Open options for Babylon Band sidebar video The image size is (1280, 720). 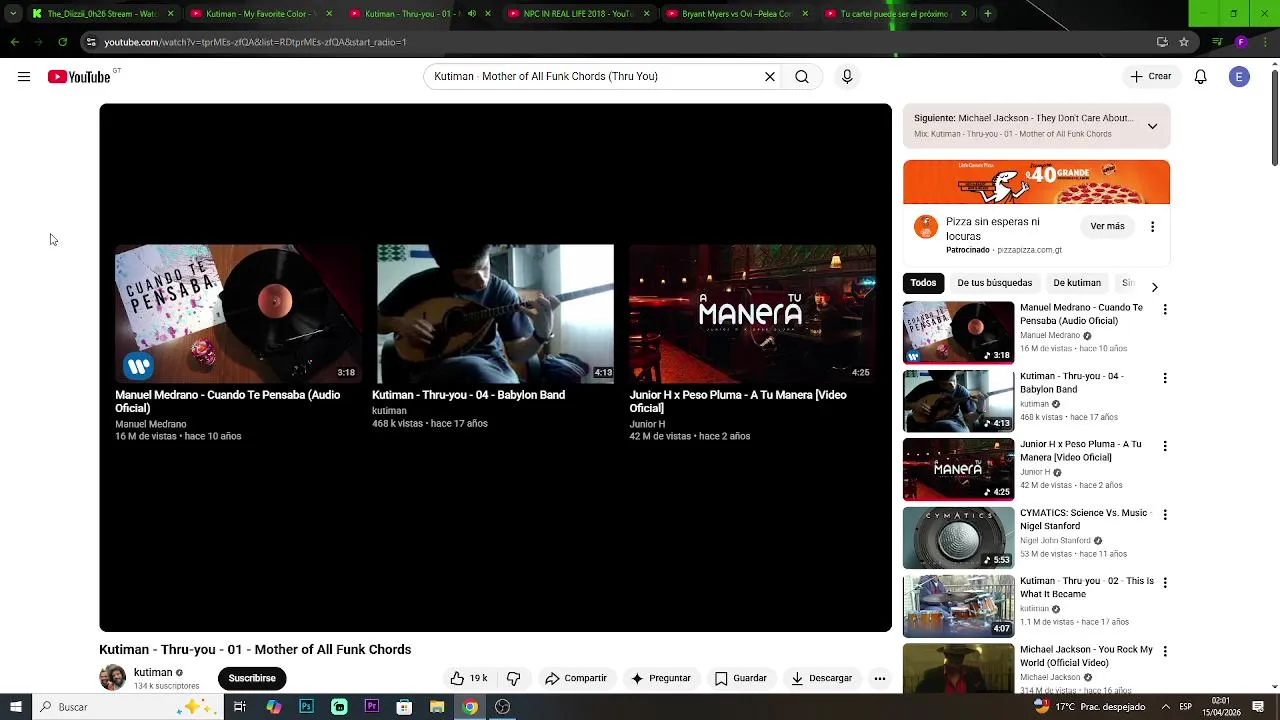tap(1164, 378)
